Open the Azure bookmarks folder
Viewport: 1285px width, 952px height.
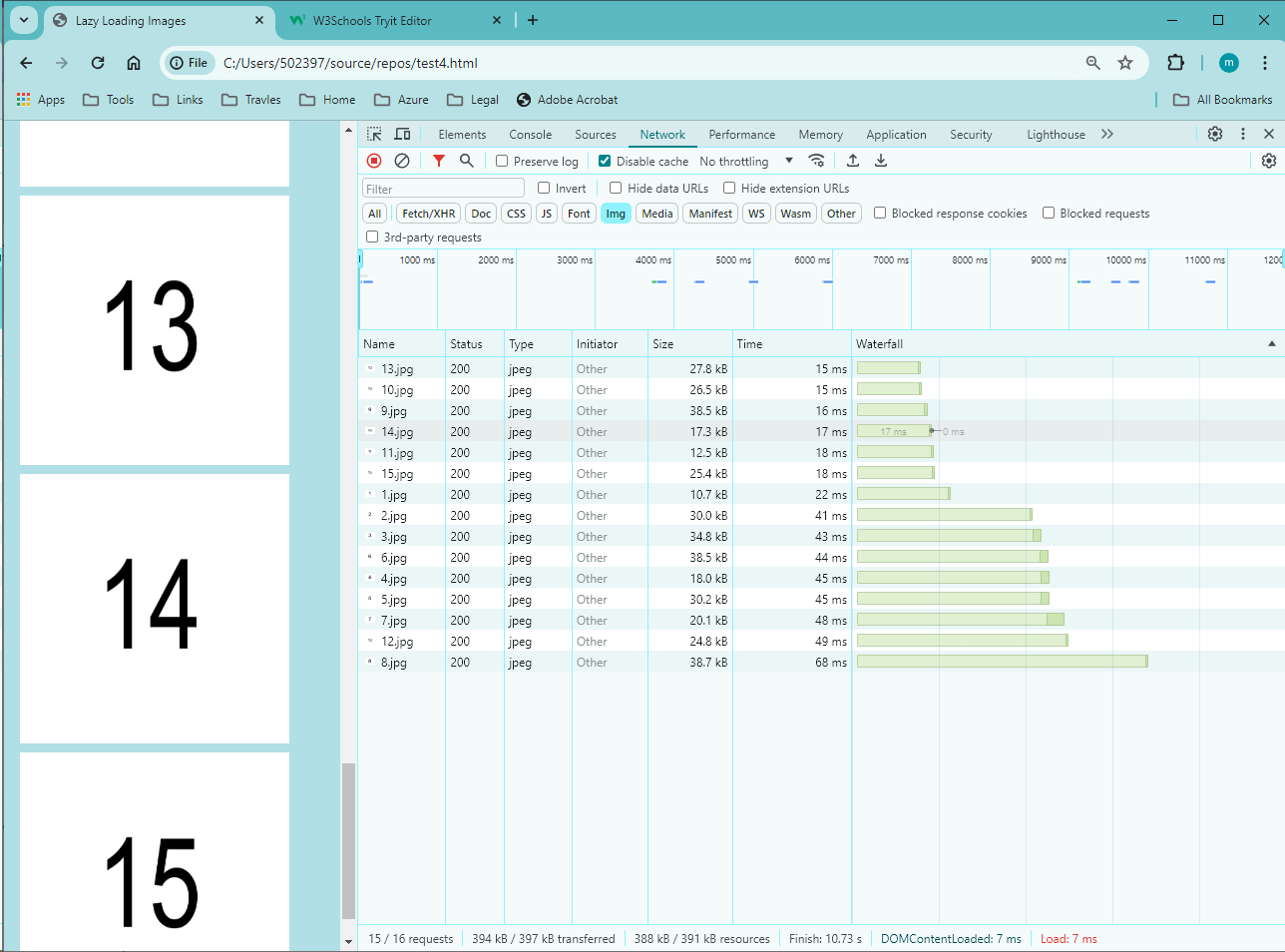[401, 100]
